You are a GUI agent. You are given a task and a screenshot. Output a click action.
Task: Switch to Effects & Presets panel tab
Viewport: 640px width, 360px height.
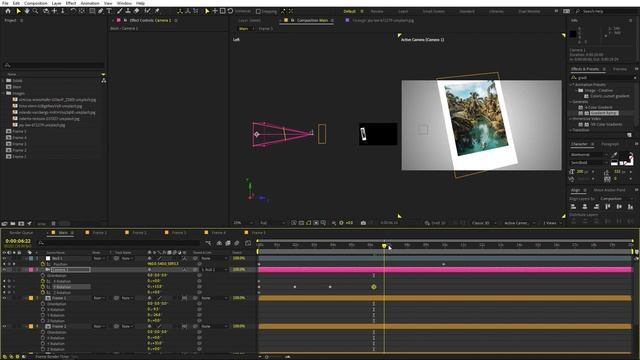584,69
